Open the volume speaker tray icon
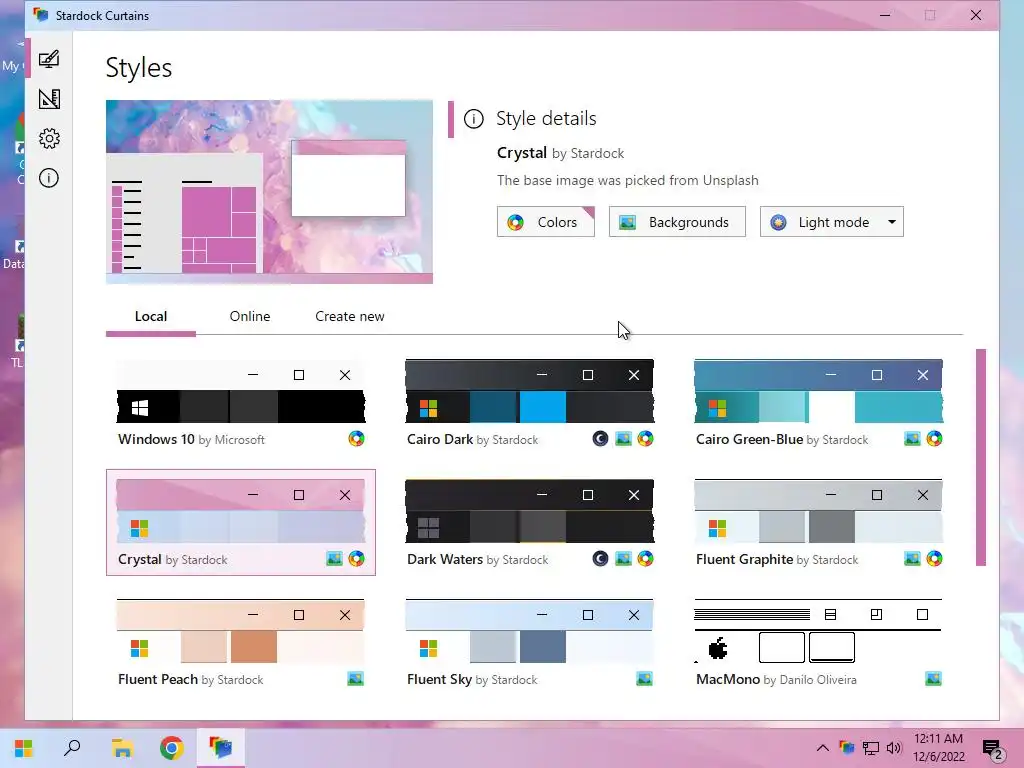 point(894,748)
